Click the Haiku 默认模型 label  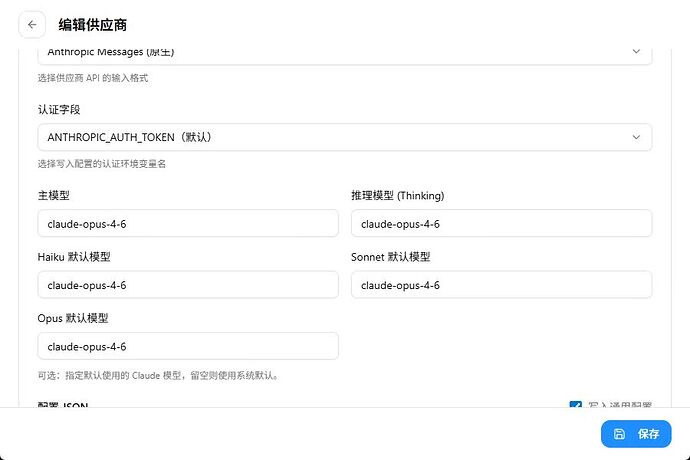tap(74, 257)
